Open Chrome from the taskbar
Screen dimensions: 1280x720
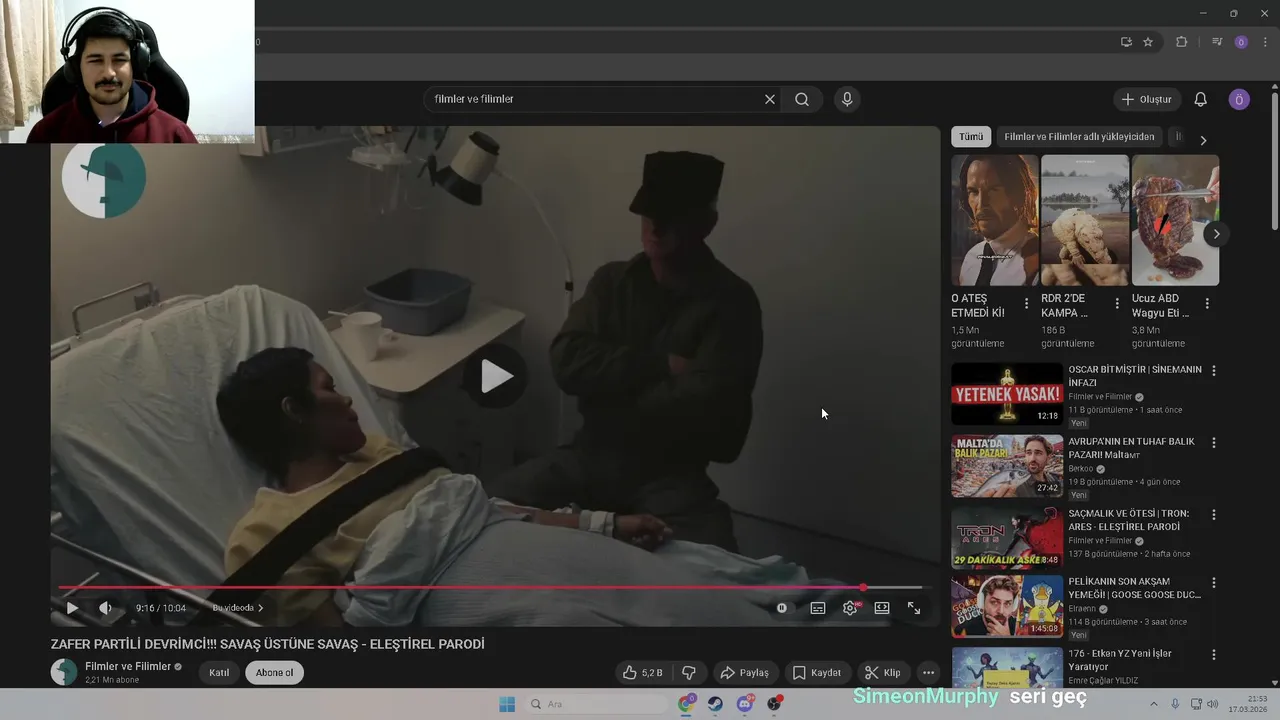coord(686,704)
